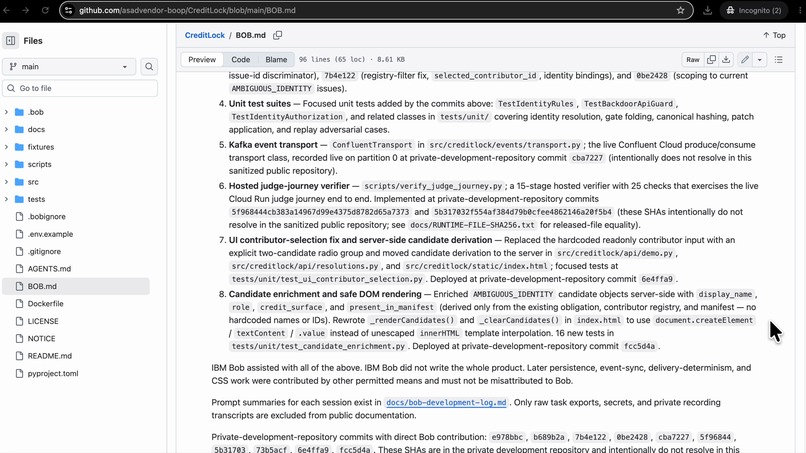Click the fcc5d4a commit code in item 8
The height and width of the screenshot is (453, 806).
[x=639, y=347]
